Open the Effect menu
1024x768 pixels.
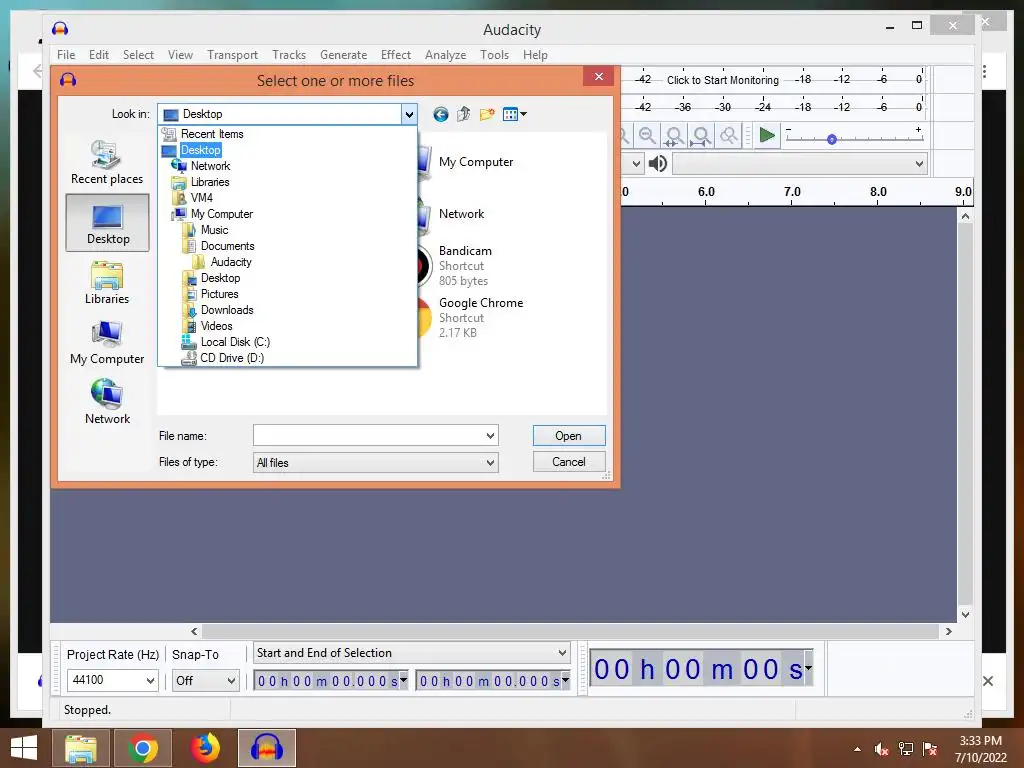pyautogui.click(x=396, y=55)
